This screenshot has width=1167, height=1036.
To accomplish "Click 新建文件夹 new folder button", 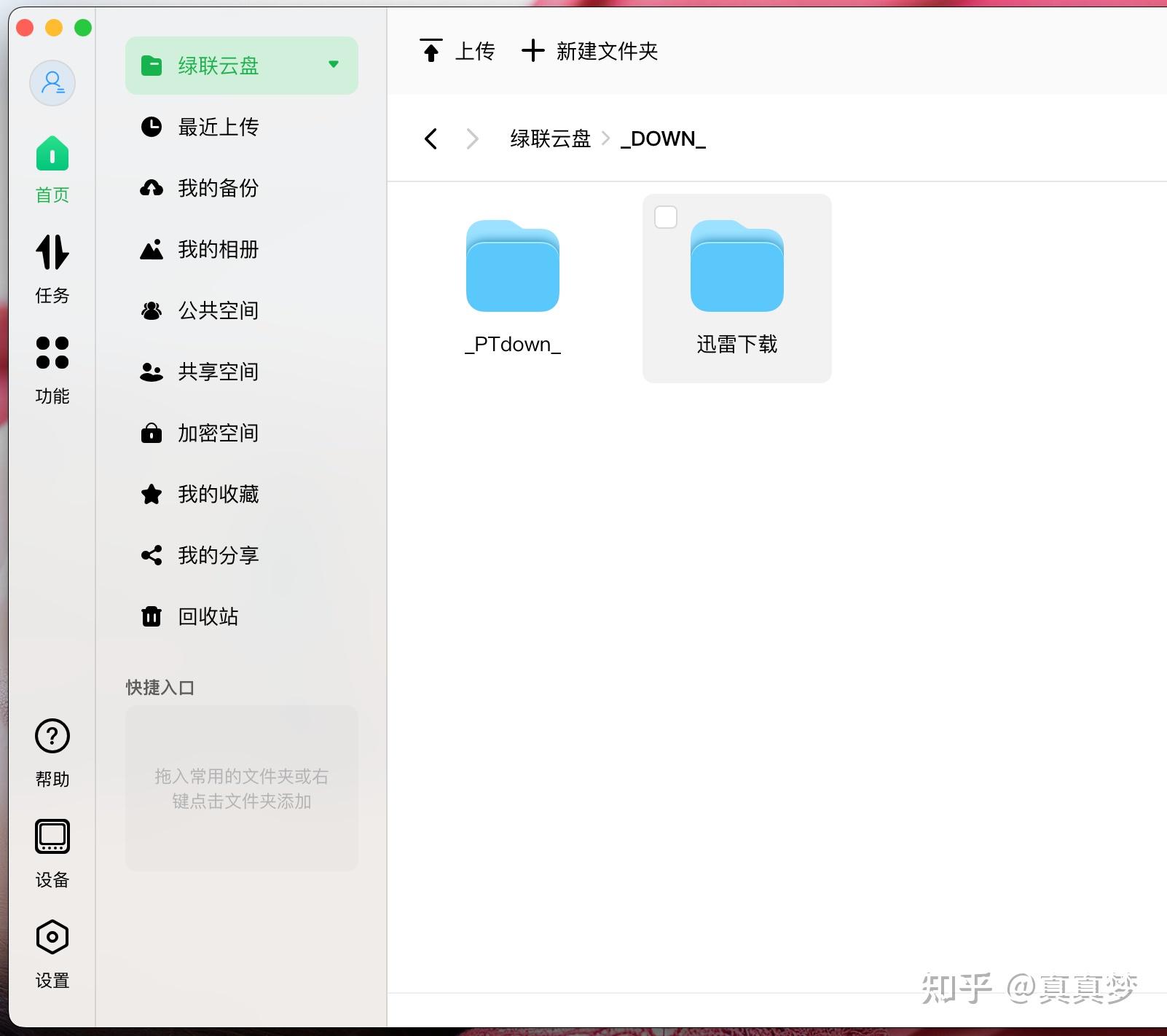I will (x=590, y=51).
